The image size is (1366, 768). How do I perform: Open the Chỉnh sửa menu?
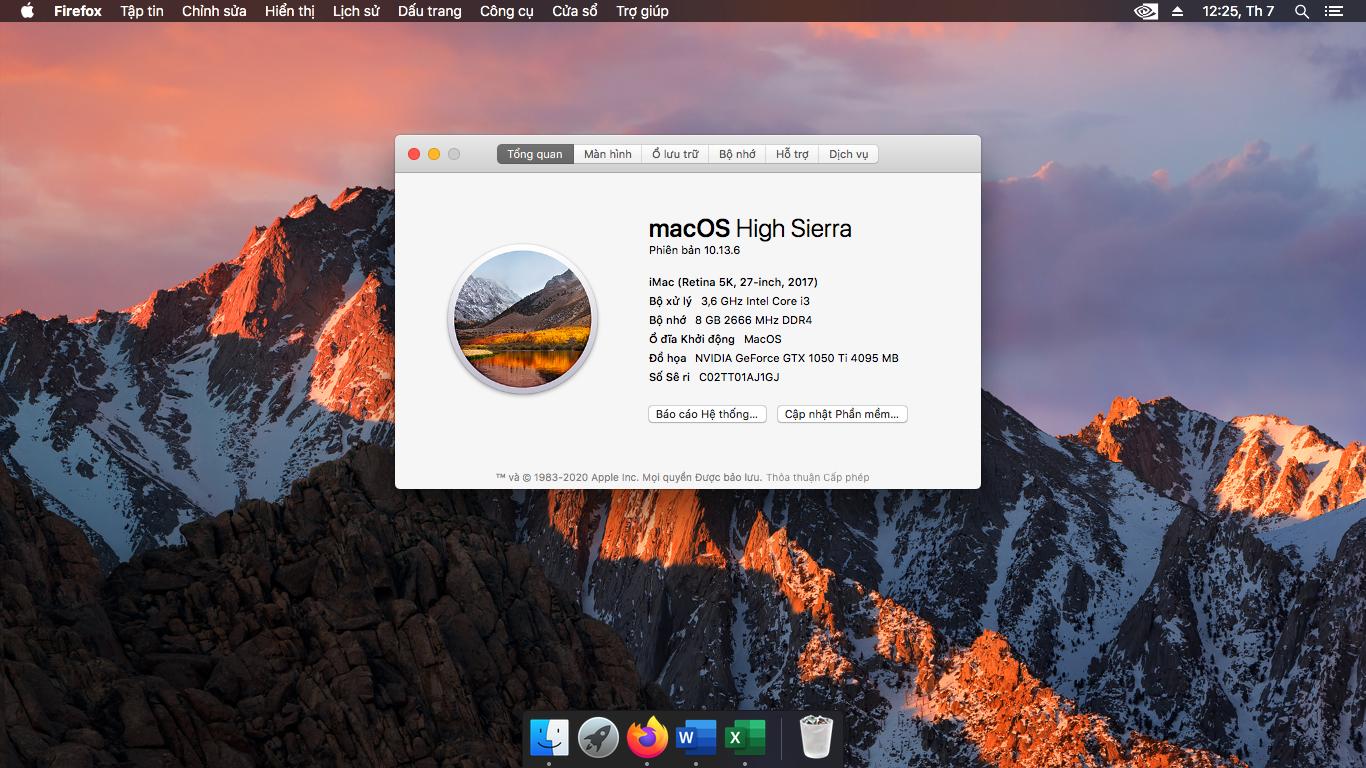[x=214, y=11]
